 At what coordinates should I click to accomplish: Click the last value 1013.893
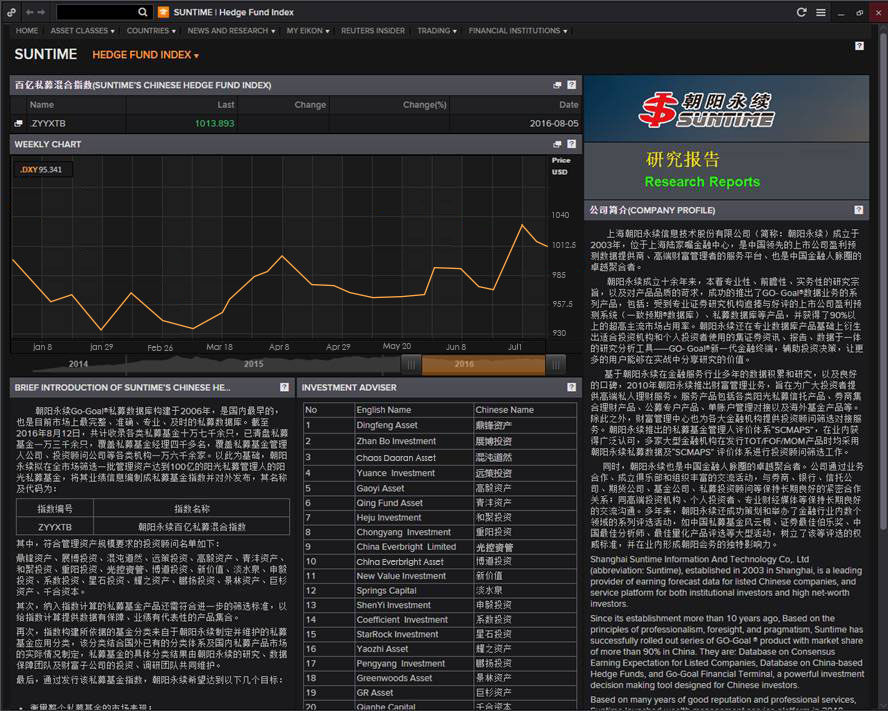(215, 123)
